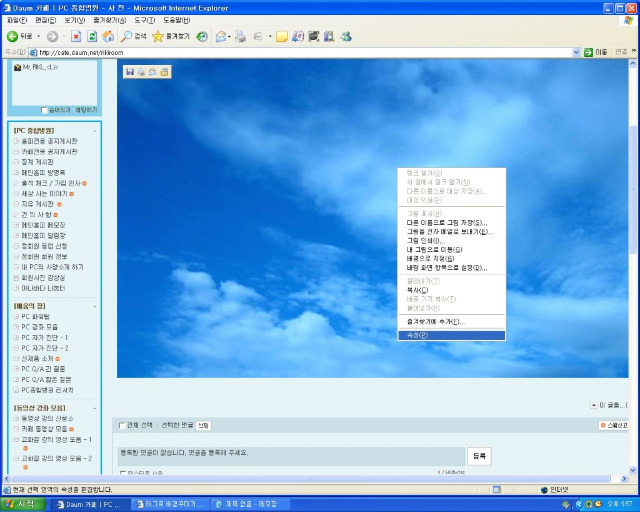The image size is (640, 512).
Task: Open Favorites (즐겨찾기) star panel
Action: click(171, 37)
